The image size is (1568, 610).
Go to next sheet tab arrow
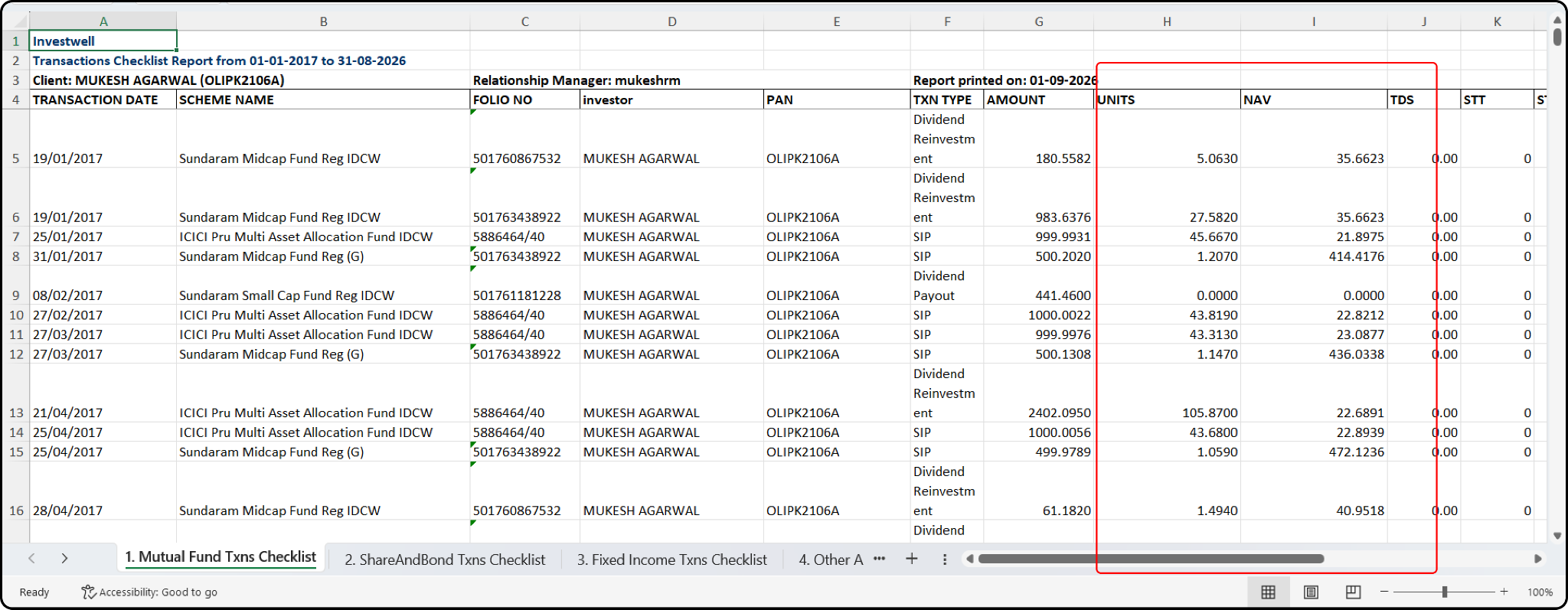[x=64, y=559]
